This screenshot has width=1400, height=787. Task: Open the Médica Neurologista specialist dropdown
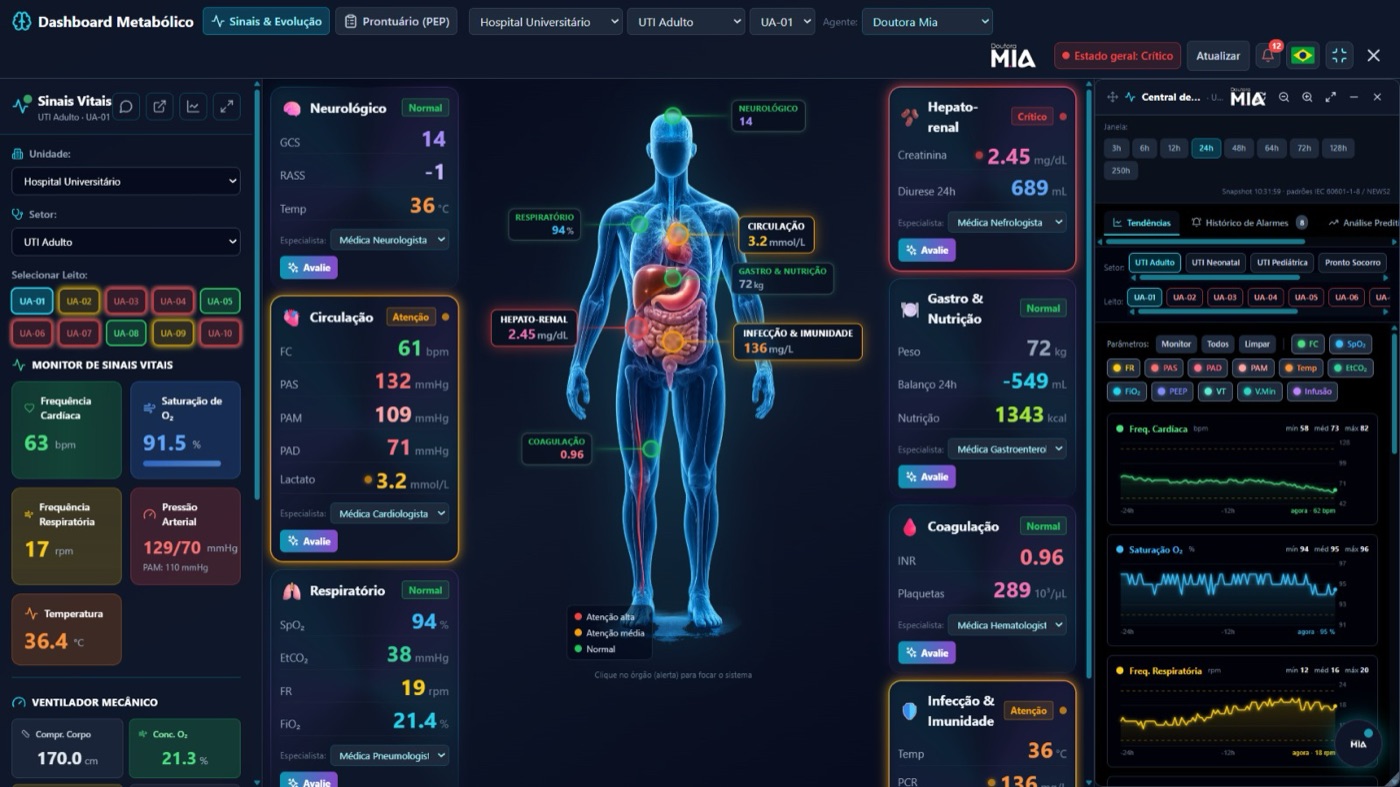pyautogui.click(x=389, y=240)
